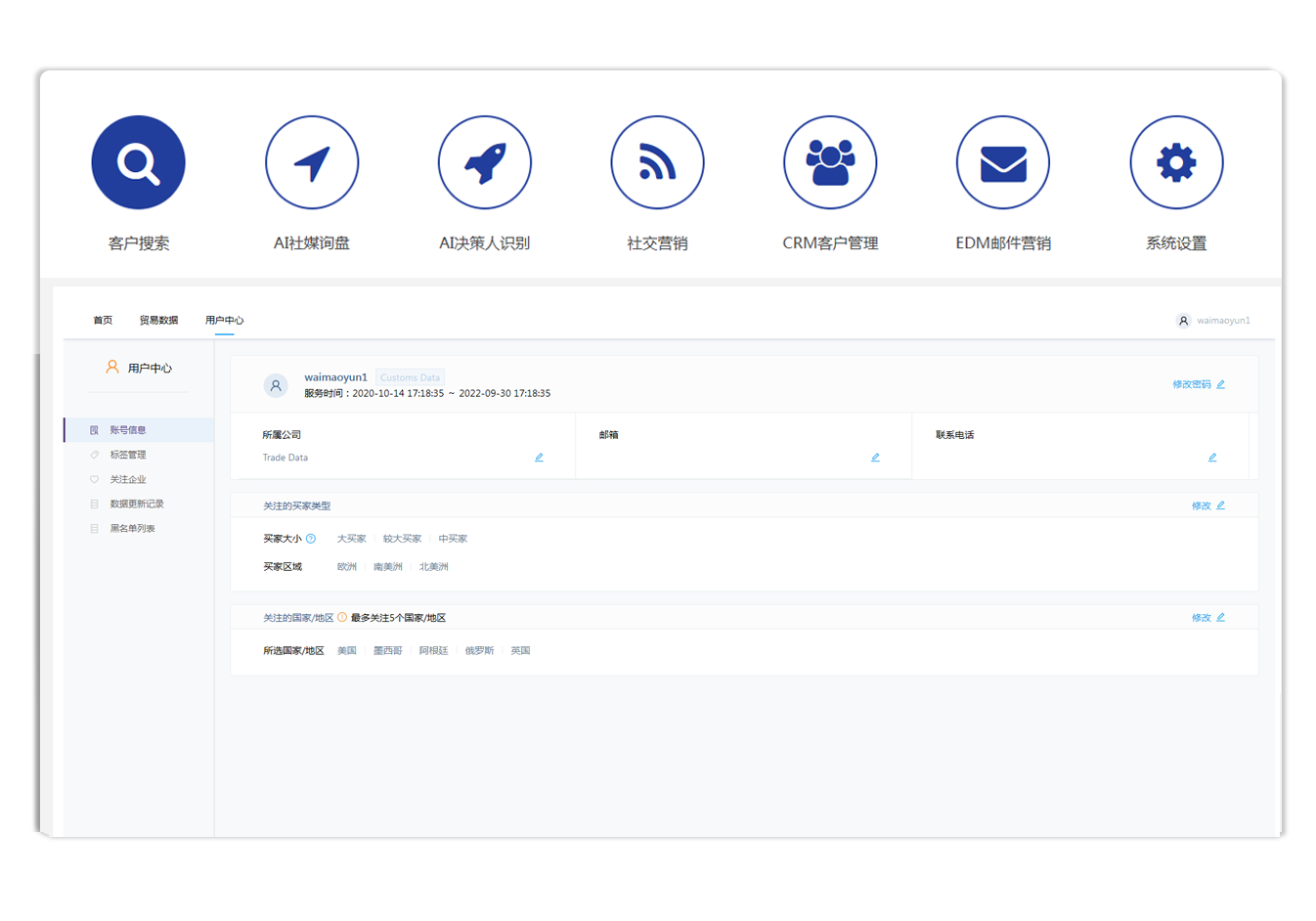
Task: Open the 贸易数据 tab
Action: click(x=158, y=321)
